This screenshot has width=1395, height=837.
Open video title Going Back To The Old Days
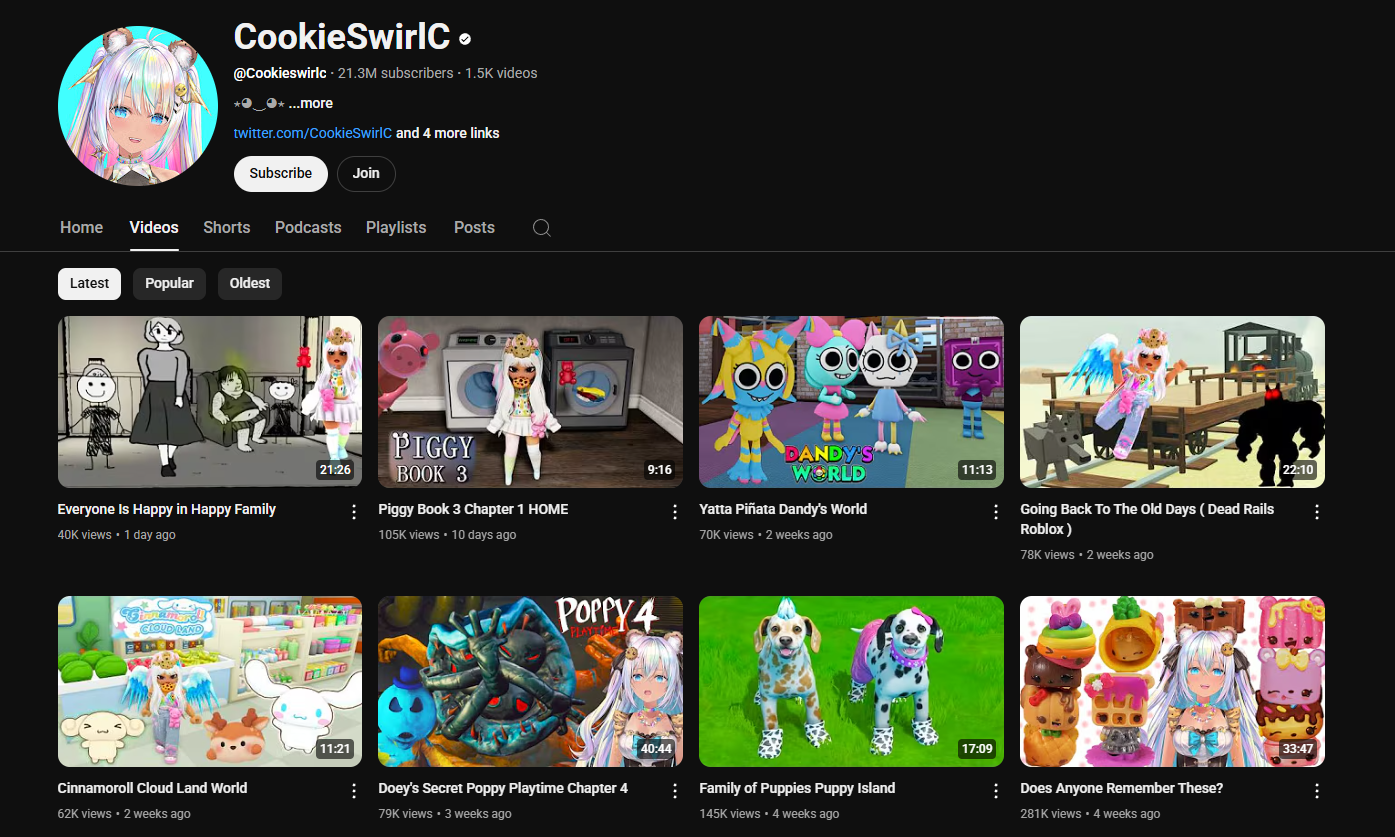(x=1147, y=519)
